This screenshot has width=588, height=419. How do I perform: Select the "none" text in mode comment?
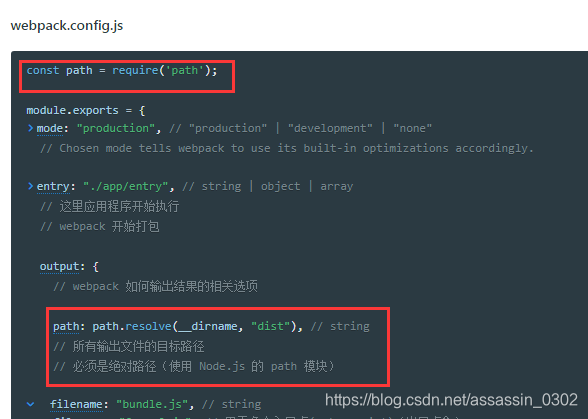click(x=412, y=128)
